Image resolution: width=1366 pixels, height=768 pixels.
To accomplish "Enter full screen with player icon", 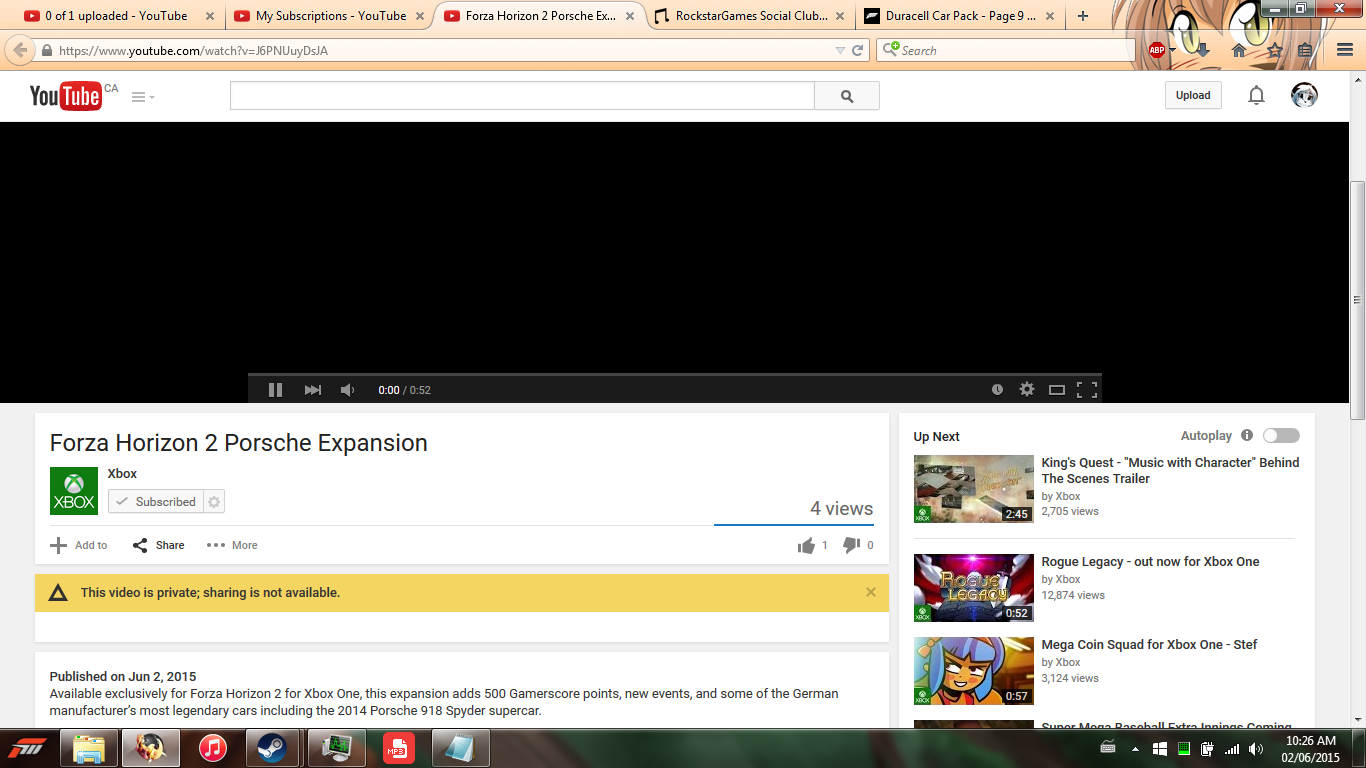I will pos(1087,390).
